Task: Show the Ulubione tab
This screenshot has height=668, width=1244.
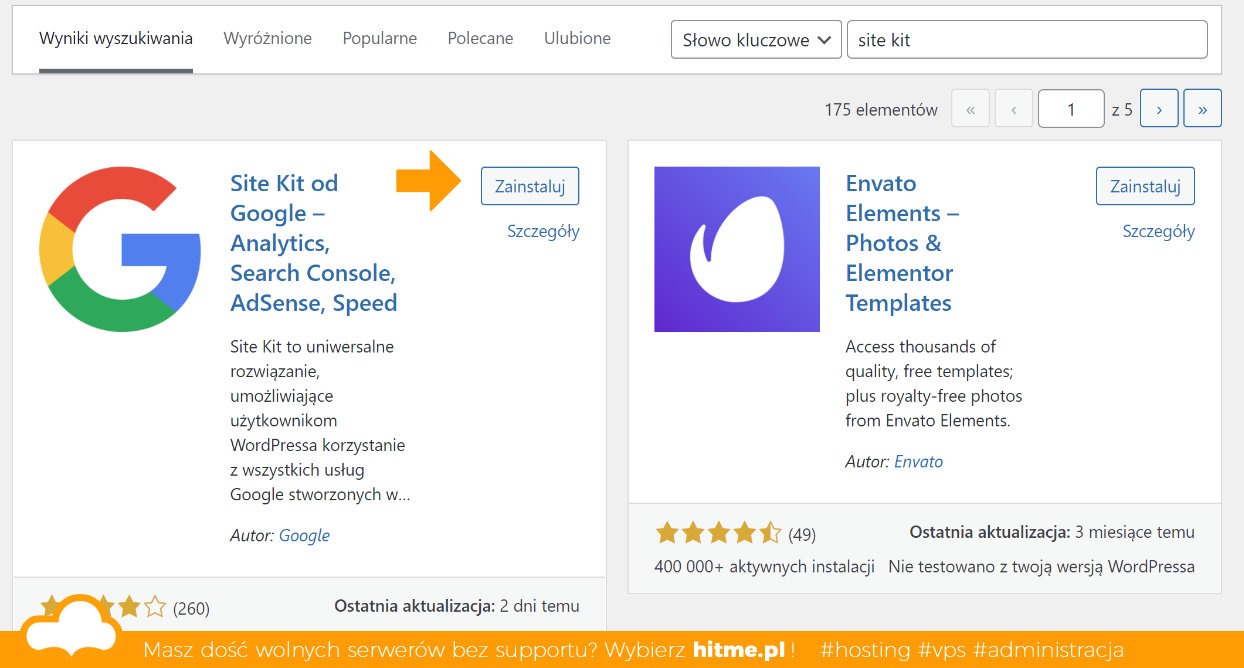Action: point(577,38)
